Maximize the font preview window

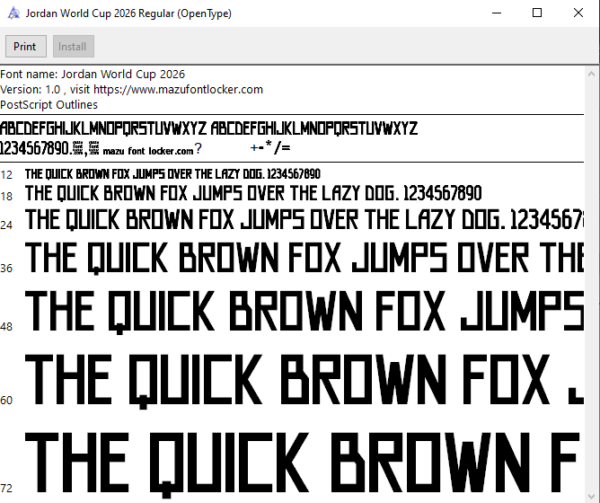click(537, 13)
